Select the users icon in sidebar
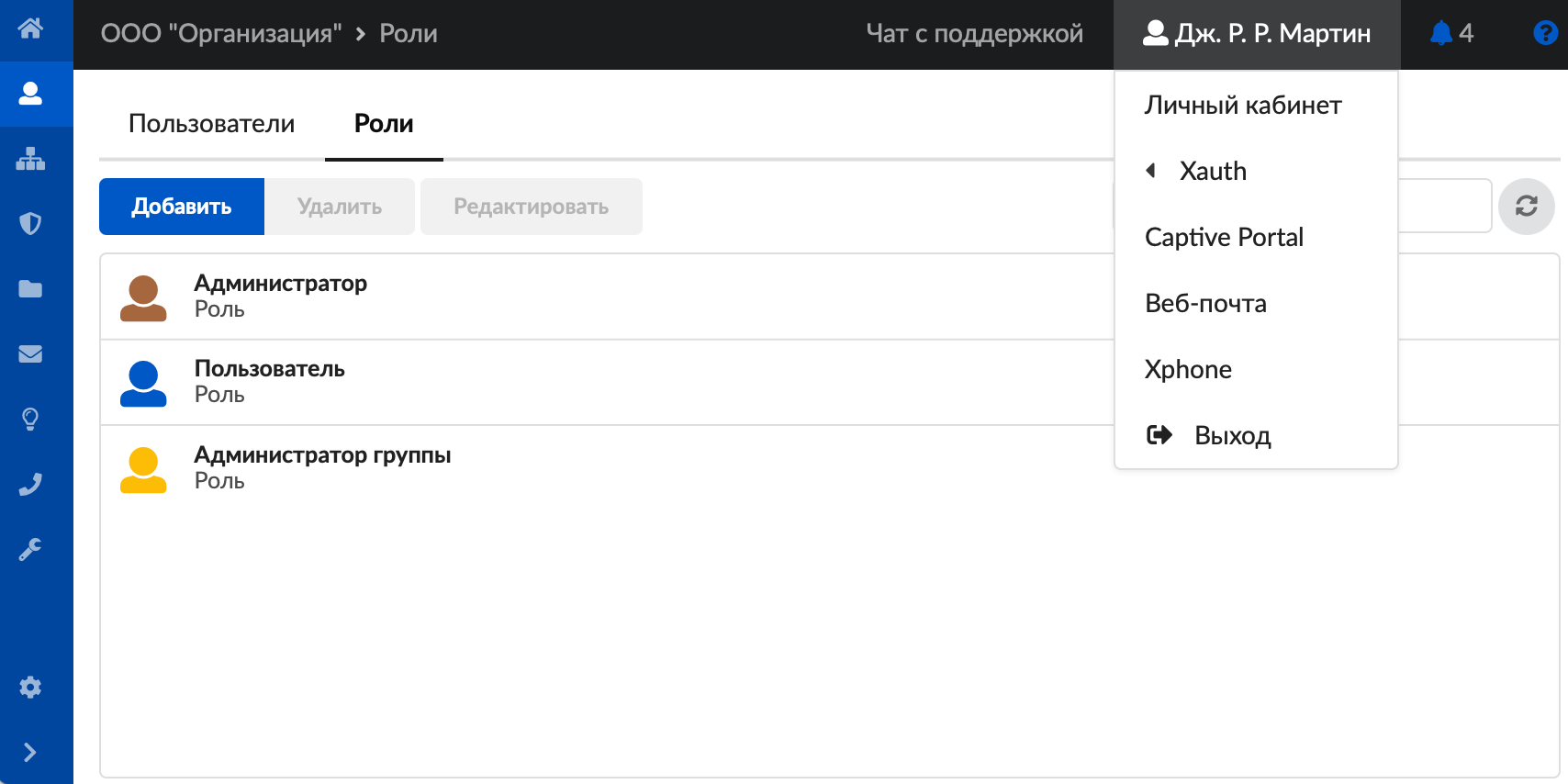The width and height of the screenshot is (1568, 784). pos(30,94)
